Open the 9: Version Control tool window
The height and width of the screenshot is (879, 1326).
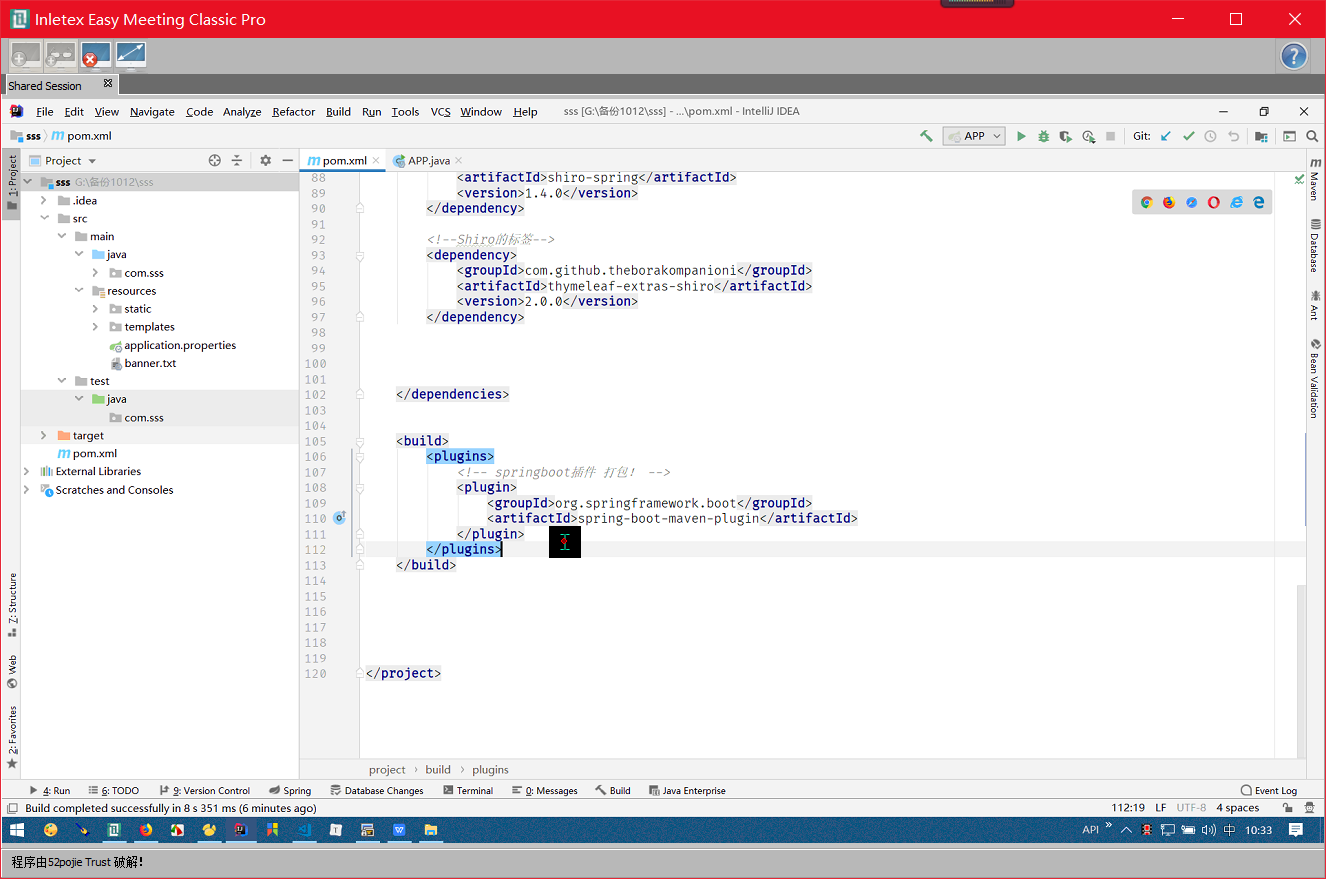point(204,790)
